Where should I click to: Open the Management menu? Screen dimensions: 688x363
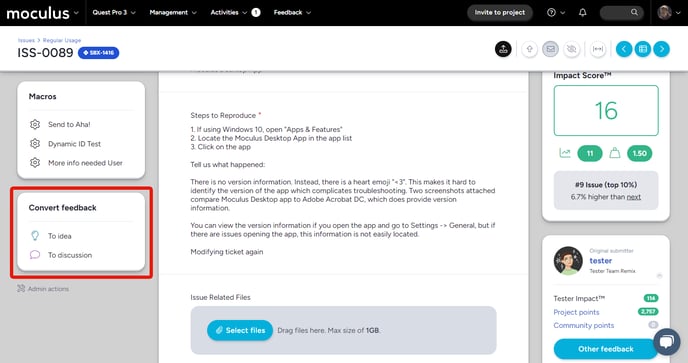(x=173, y=12)
